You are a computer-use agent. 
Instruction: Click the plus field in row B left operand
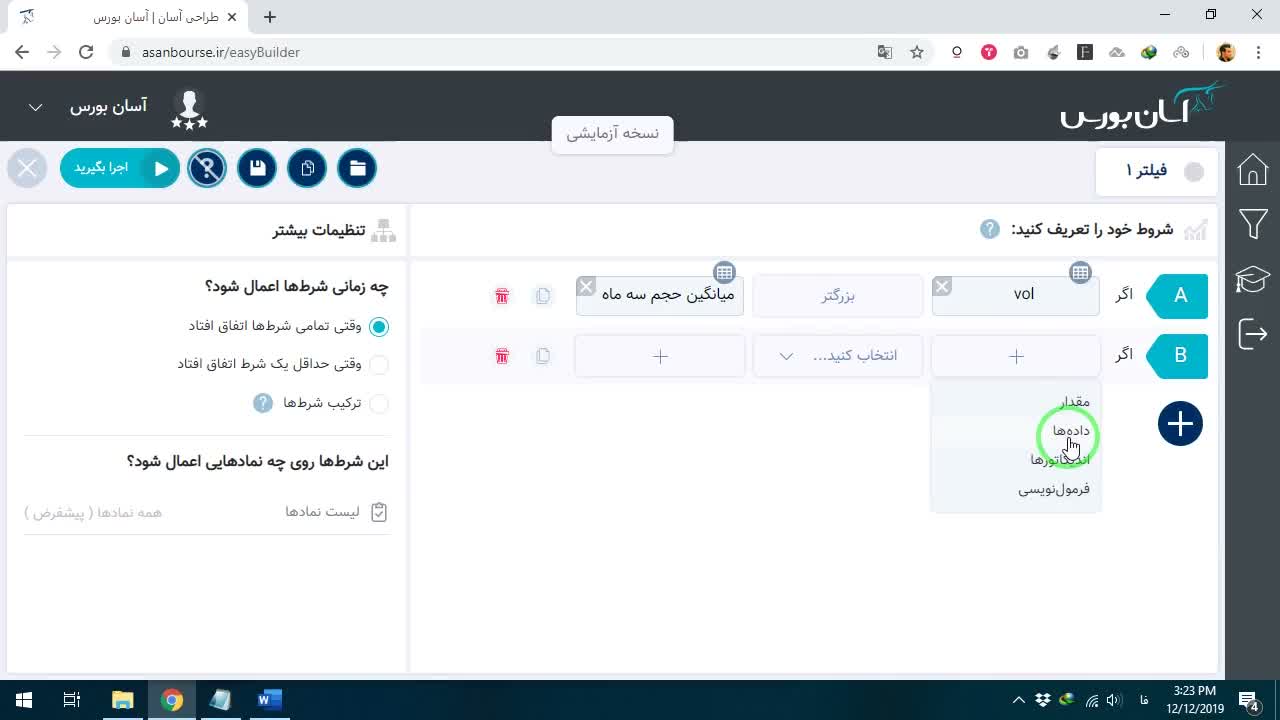pos(1016,356)
